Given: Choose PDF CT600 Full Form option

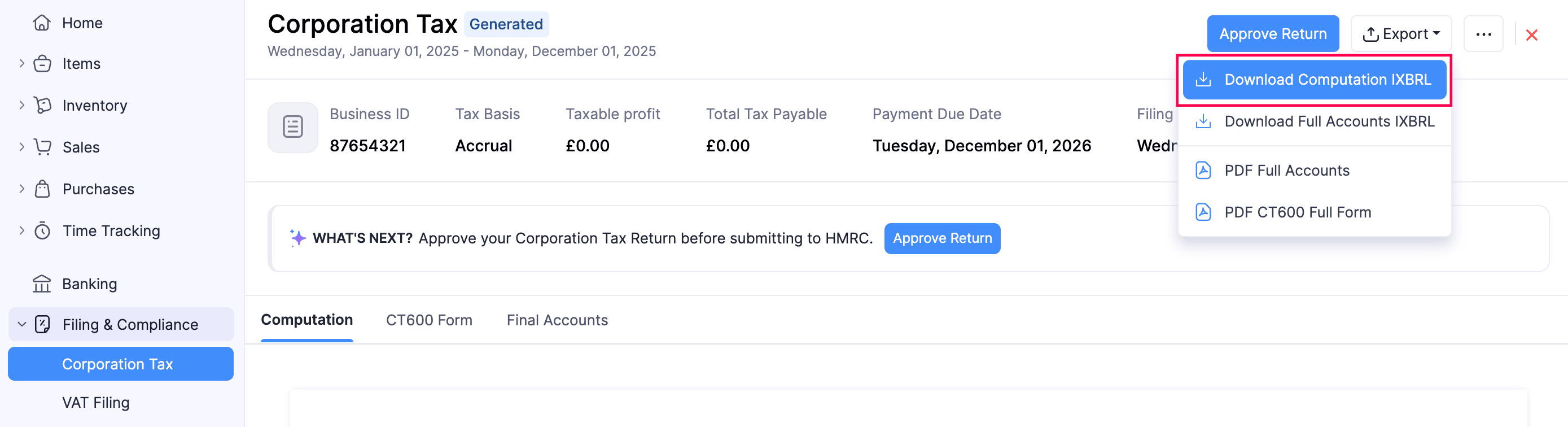Looking at the screenshot, I should point(1297,212).
